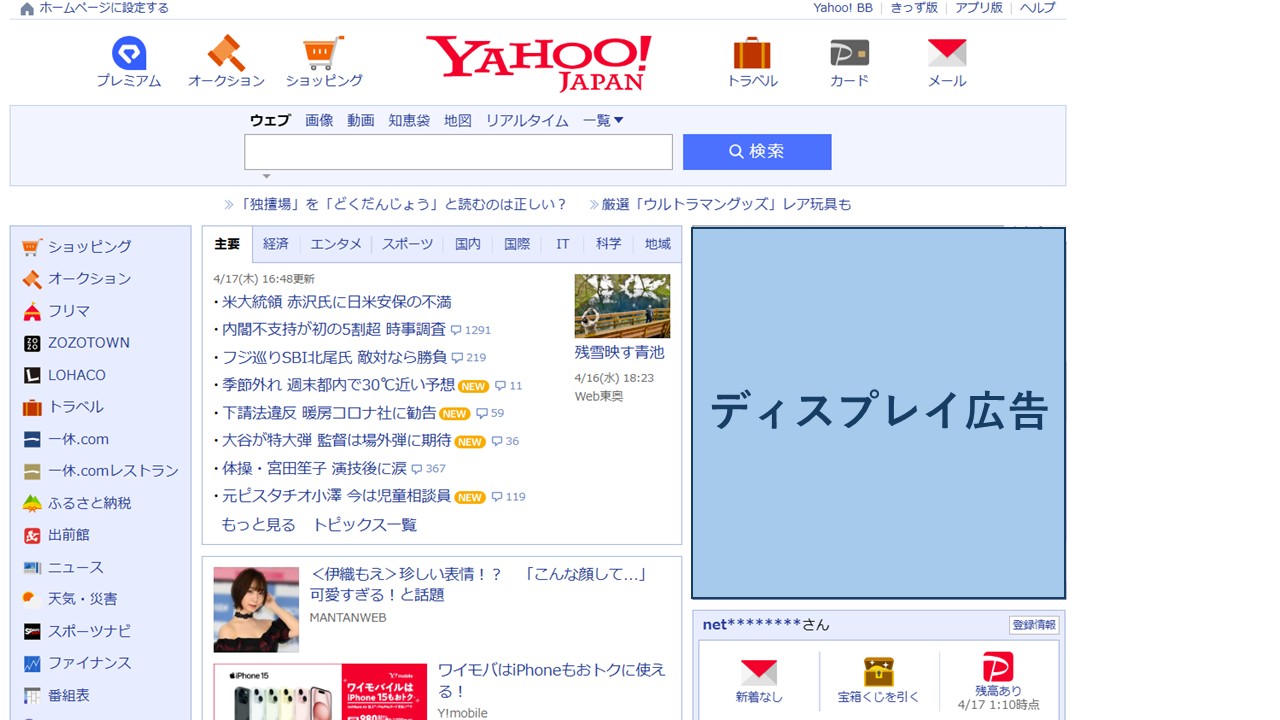Open the iPhone15 Y!mobile ad thumbnail
The width and height of the screenshot is (1280, 720).
click(320, 692)
